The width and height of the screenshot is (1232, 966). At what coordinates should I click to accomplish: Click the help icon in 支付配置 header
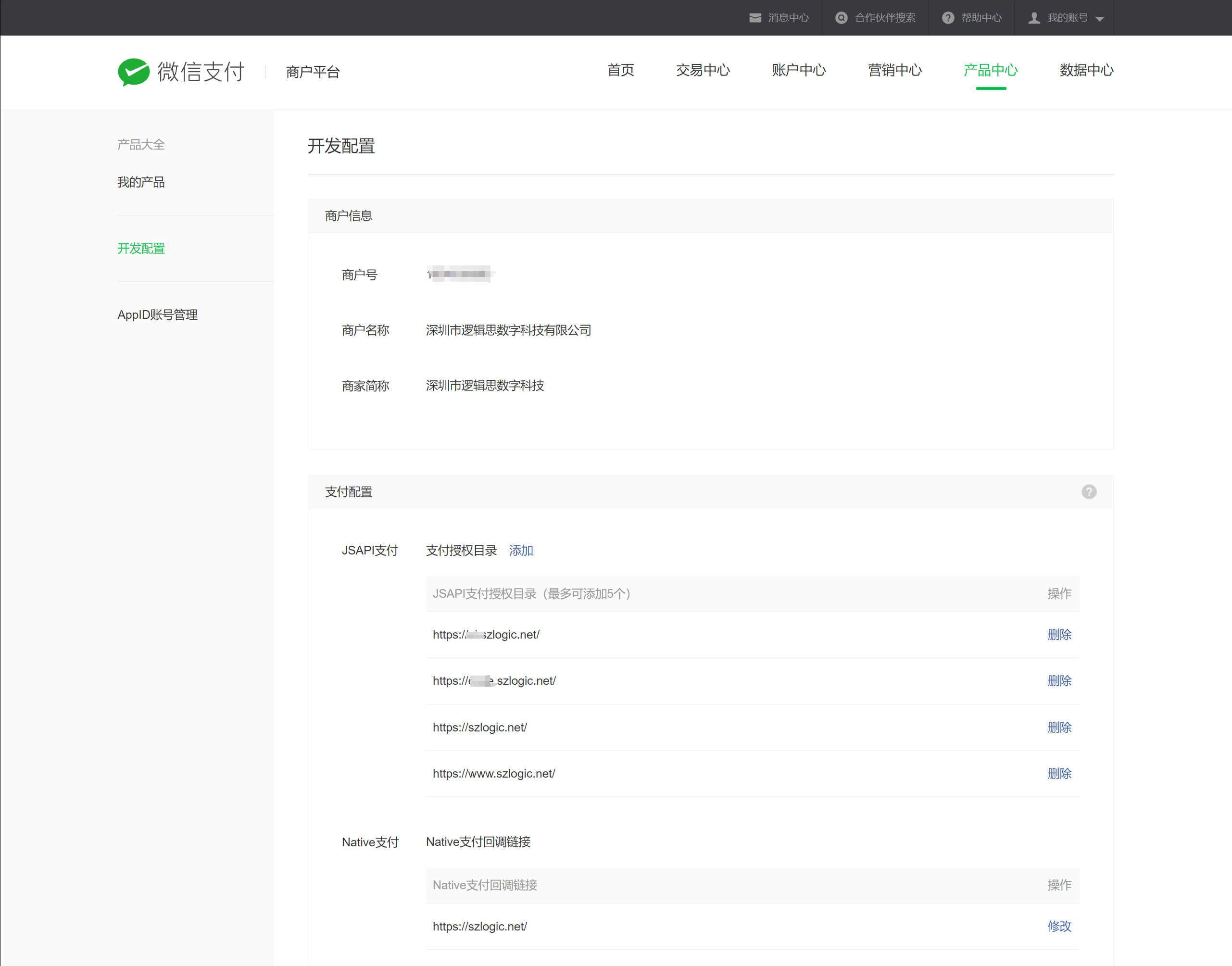(x=1089, y=491)
